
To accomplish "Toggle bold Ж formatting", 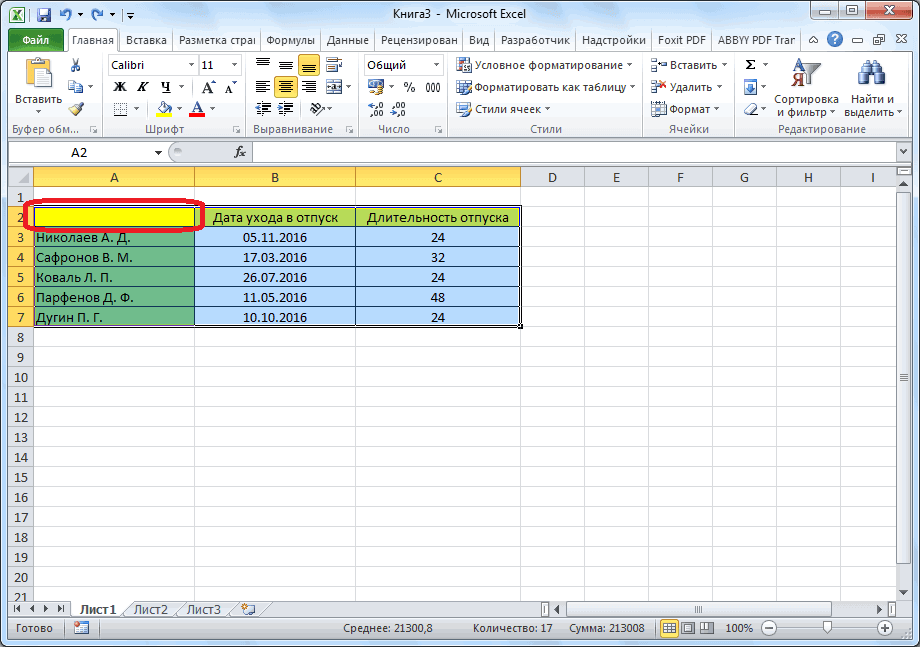I will pos(119,87).
